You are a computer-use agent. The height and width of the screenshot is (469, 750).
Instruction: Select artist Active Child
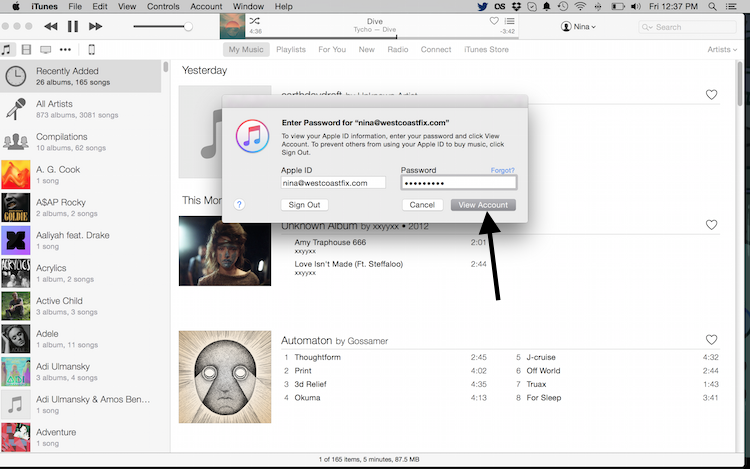81,306
